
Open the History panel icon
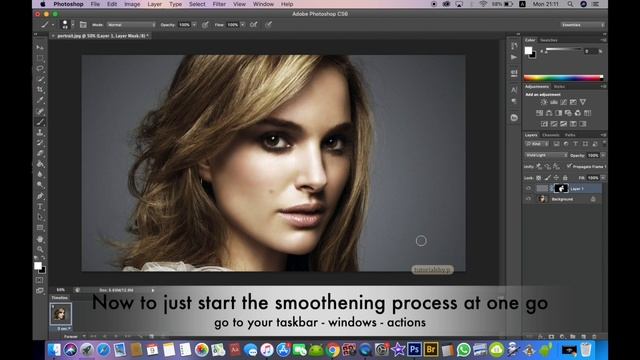click(x=514, y=46)
